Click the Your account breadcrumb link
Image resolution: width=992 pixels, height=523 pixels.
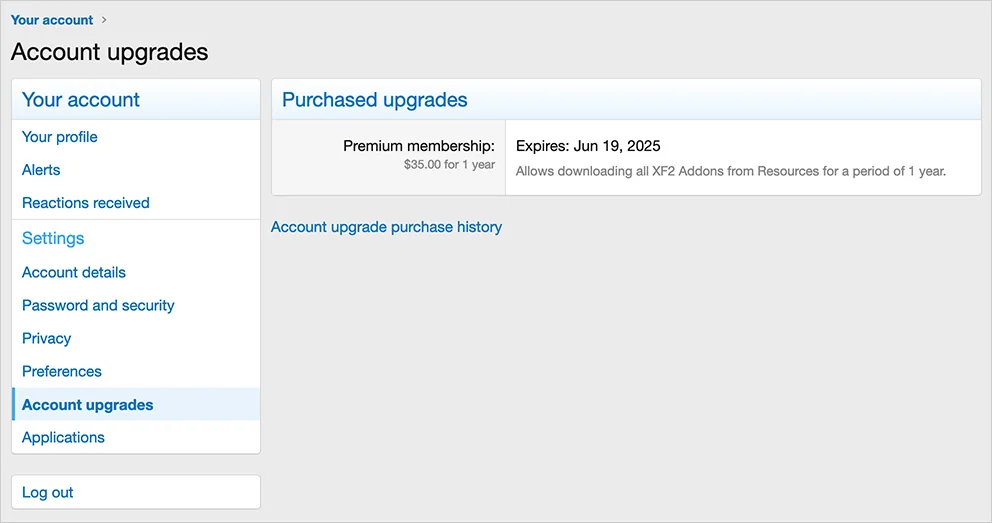(x=52, y=20)
